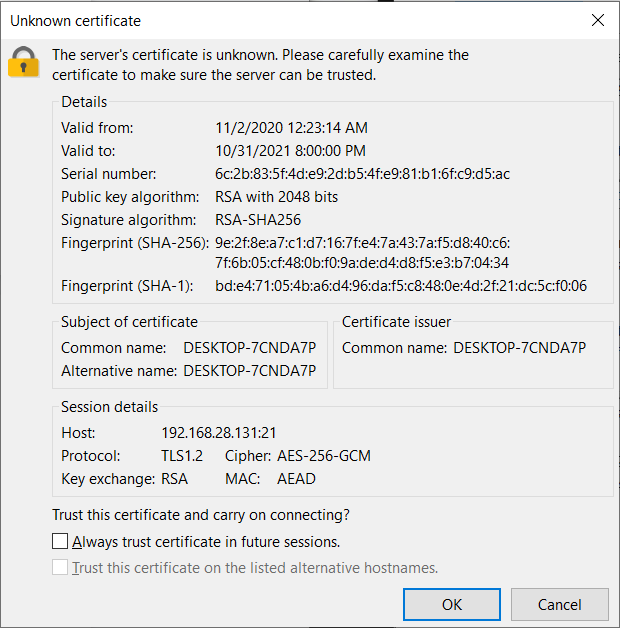
Task: Click the certificate serial number value
Action: 362,174
